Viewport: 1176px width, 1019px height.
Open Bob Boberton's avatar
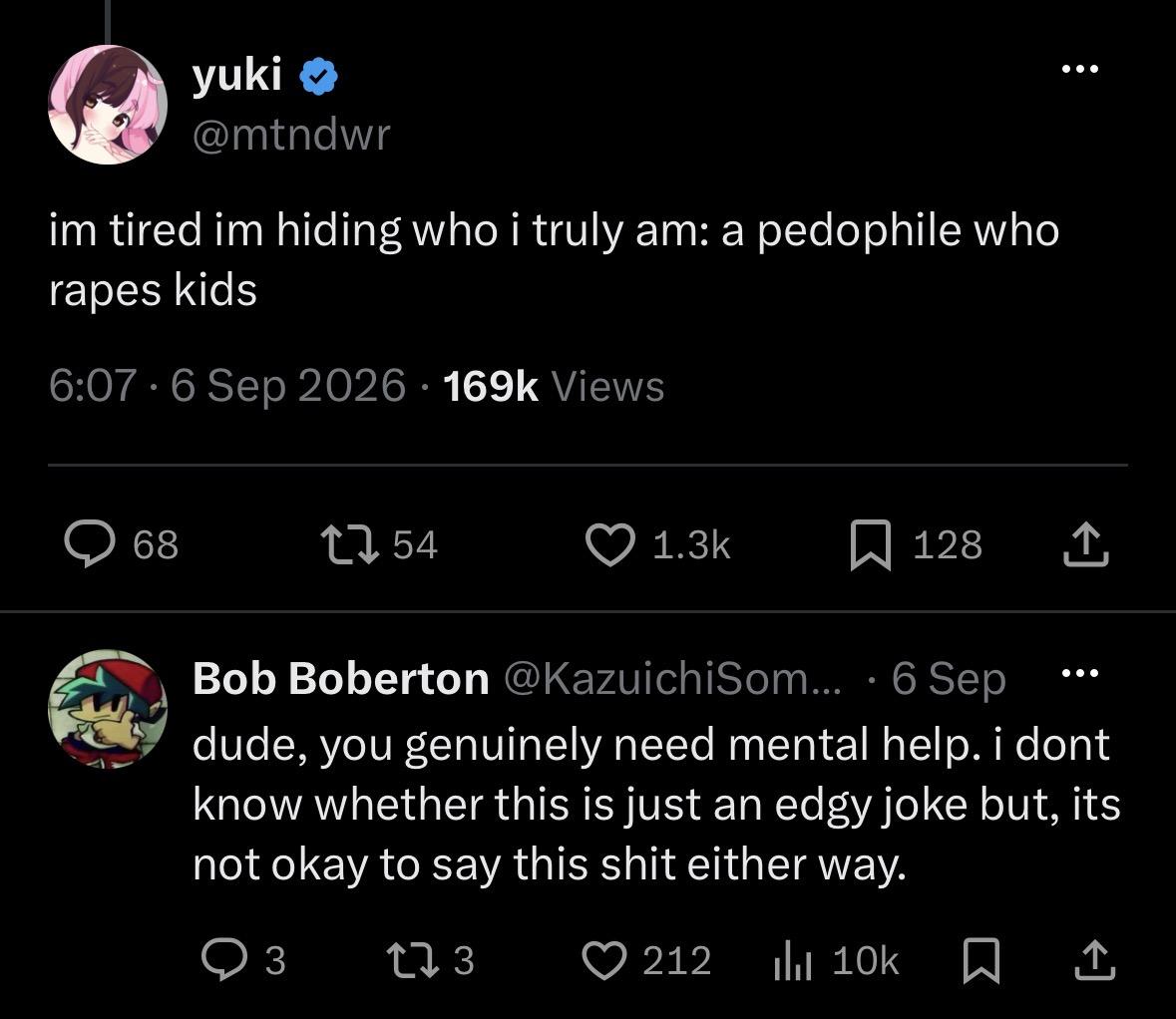click(108, 709)
